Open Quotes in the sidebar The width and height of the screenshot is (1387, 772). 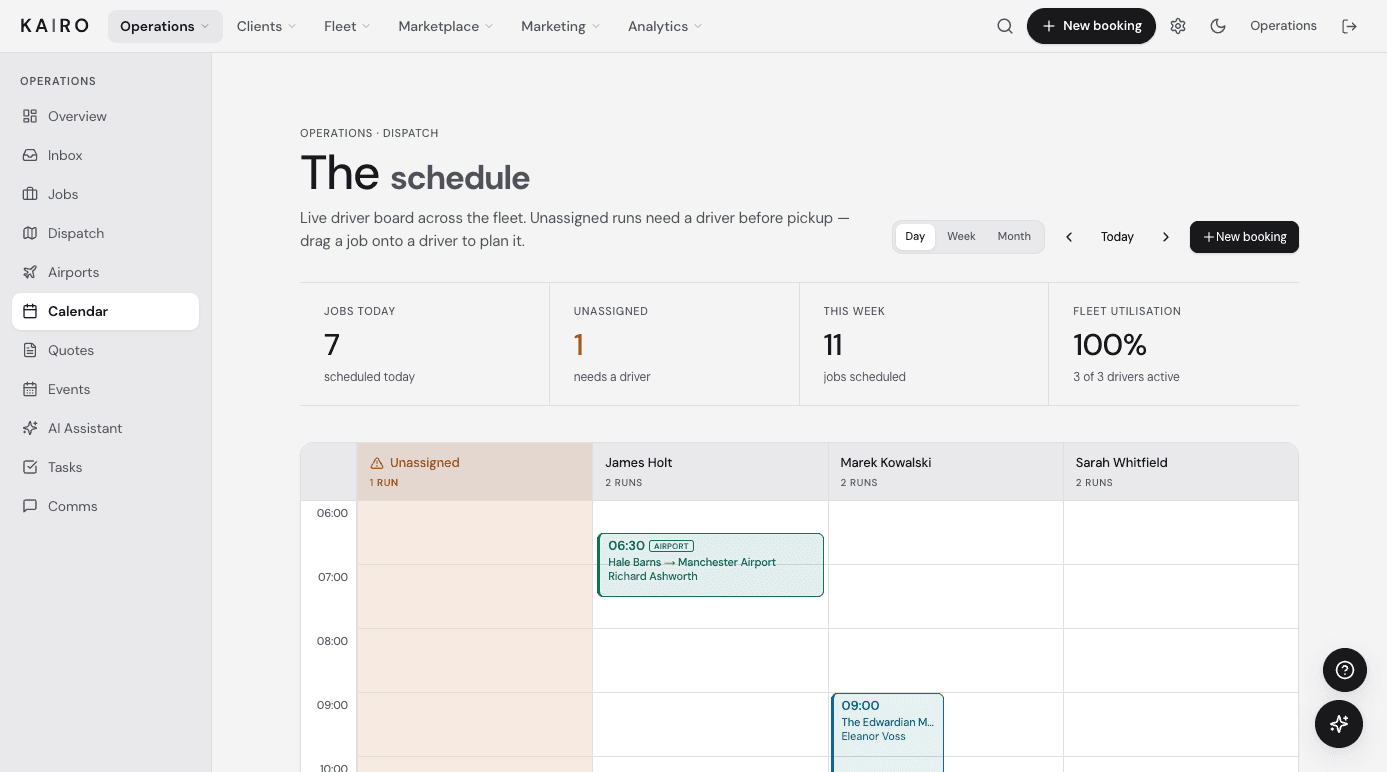pyautogui.click(x=106, y=350)
